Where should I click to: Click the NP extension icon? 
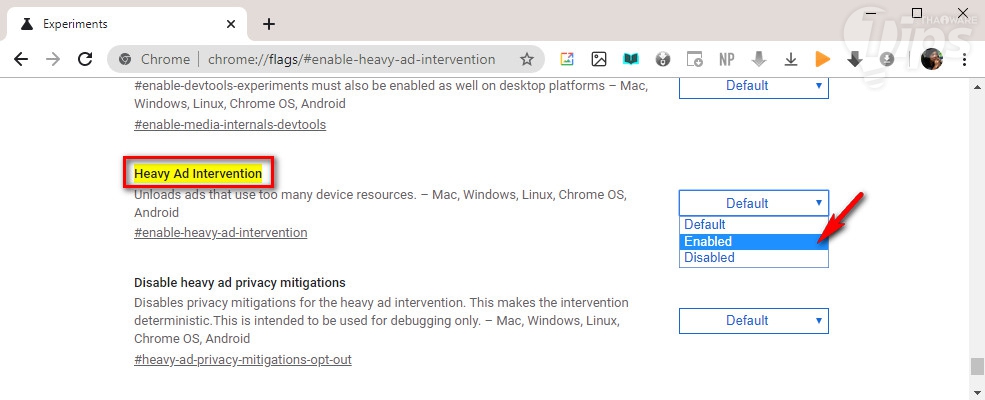[x=727, y=59]
